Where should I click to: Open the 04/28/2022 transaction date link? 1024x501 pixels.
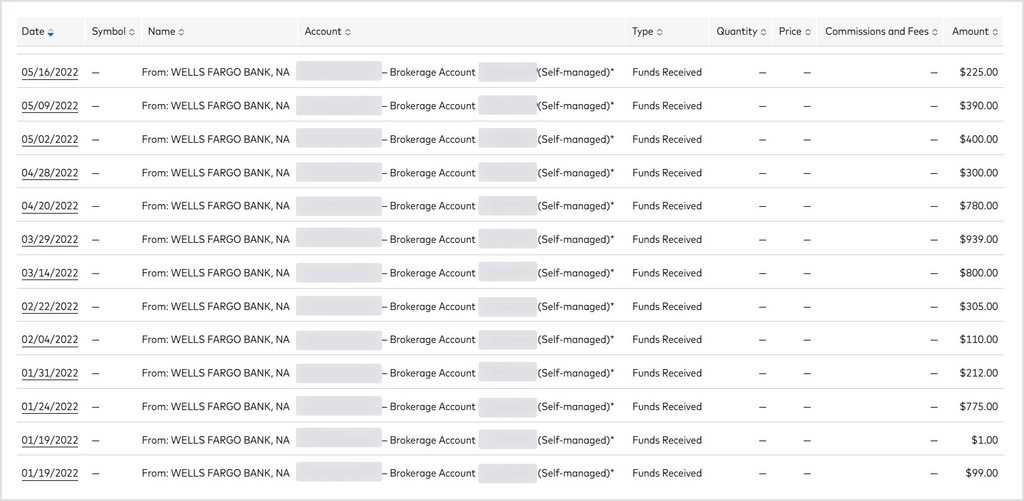click(x=50, y=173)
